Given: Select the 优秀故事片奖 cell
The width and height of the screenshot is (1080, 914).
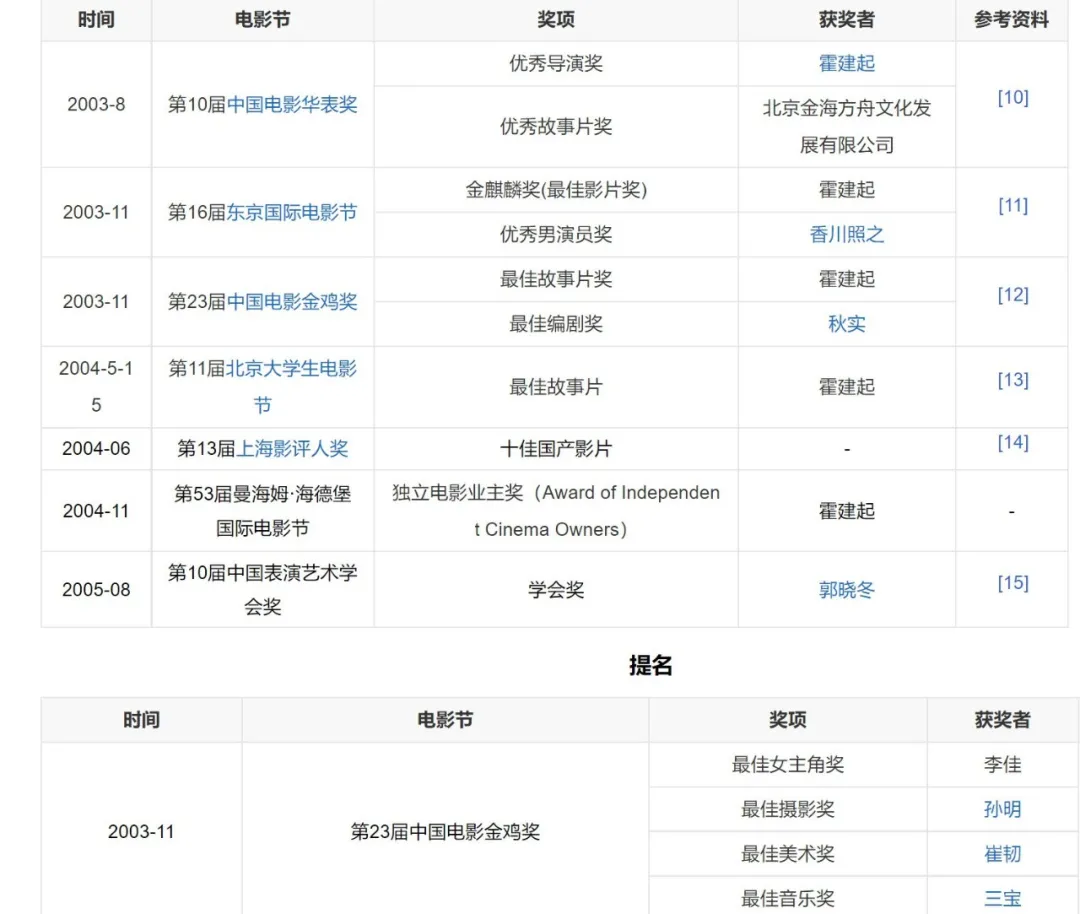Looking at the screenshot, I should [x=556, y=127].
